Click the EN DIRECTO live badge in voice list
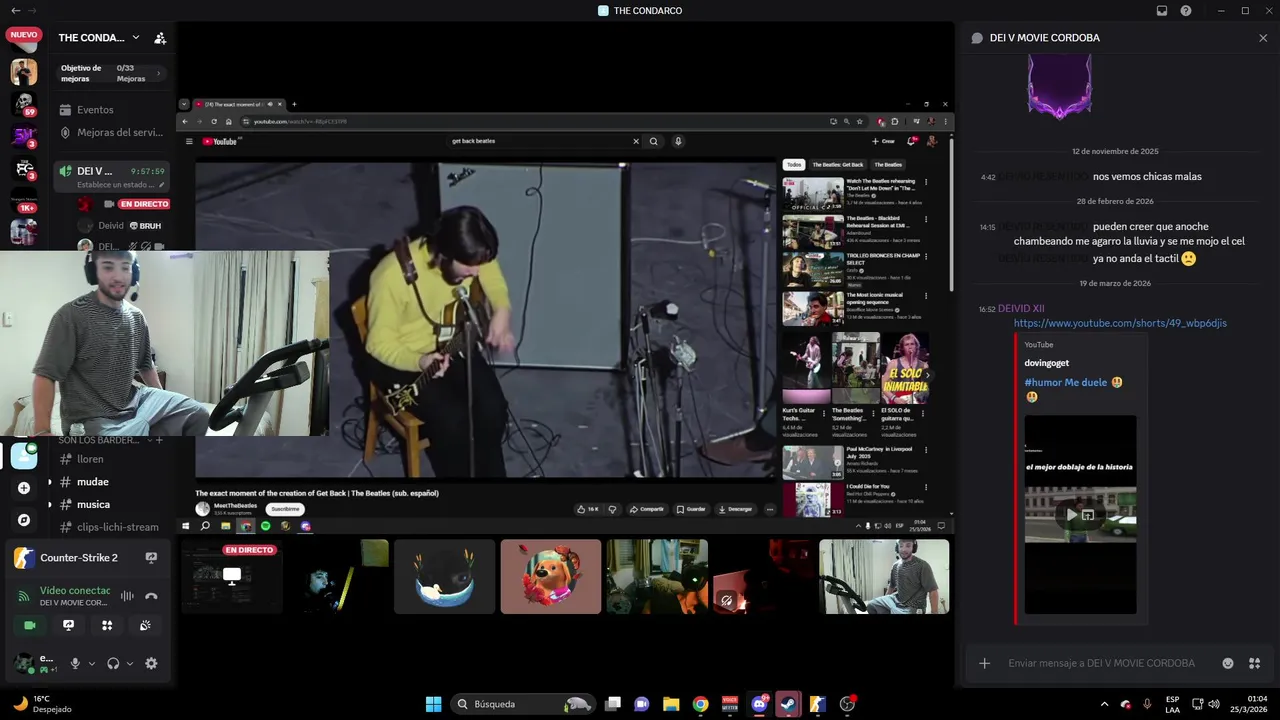The height and width of the screenshot is (720, 1280). coord(144,204)
